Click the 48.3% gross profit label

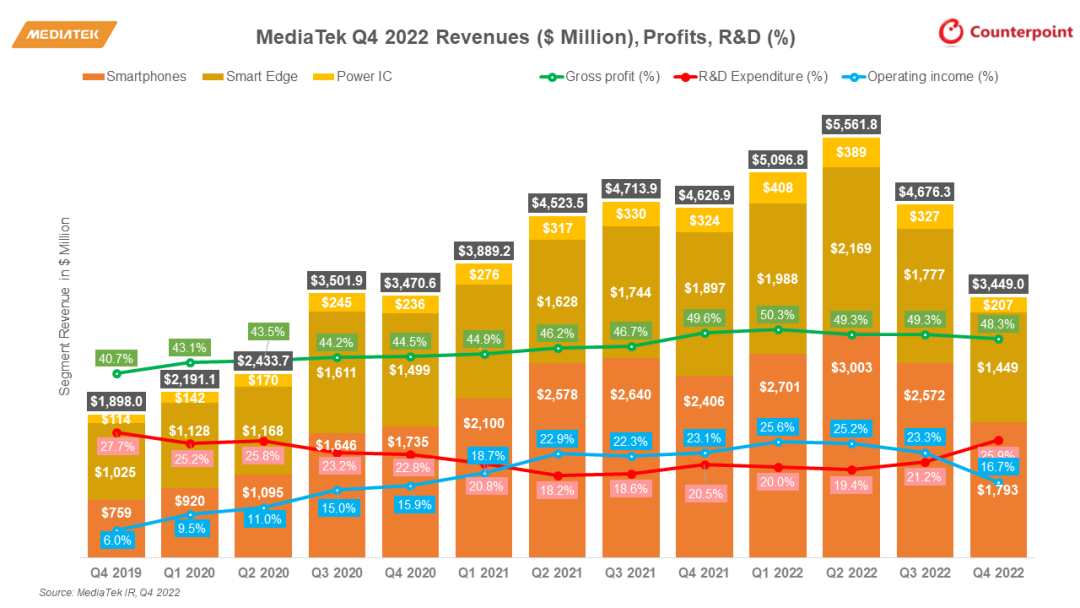click(x=997, y=324)
